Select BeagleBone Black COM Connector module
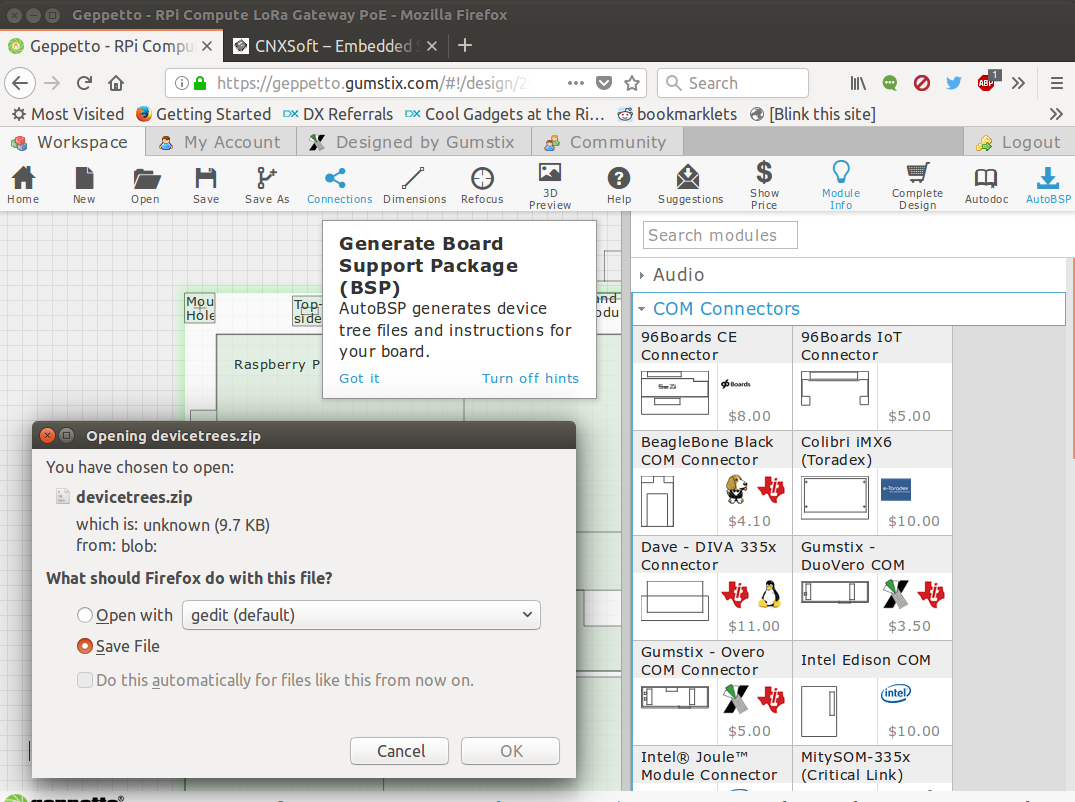 712,483
